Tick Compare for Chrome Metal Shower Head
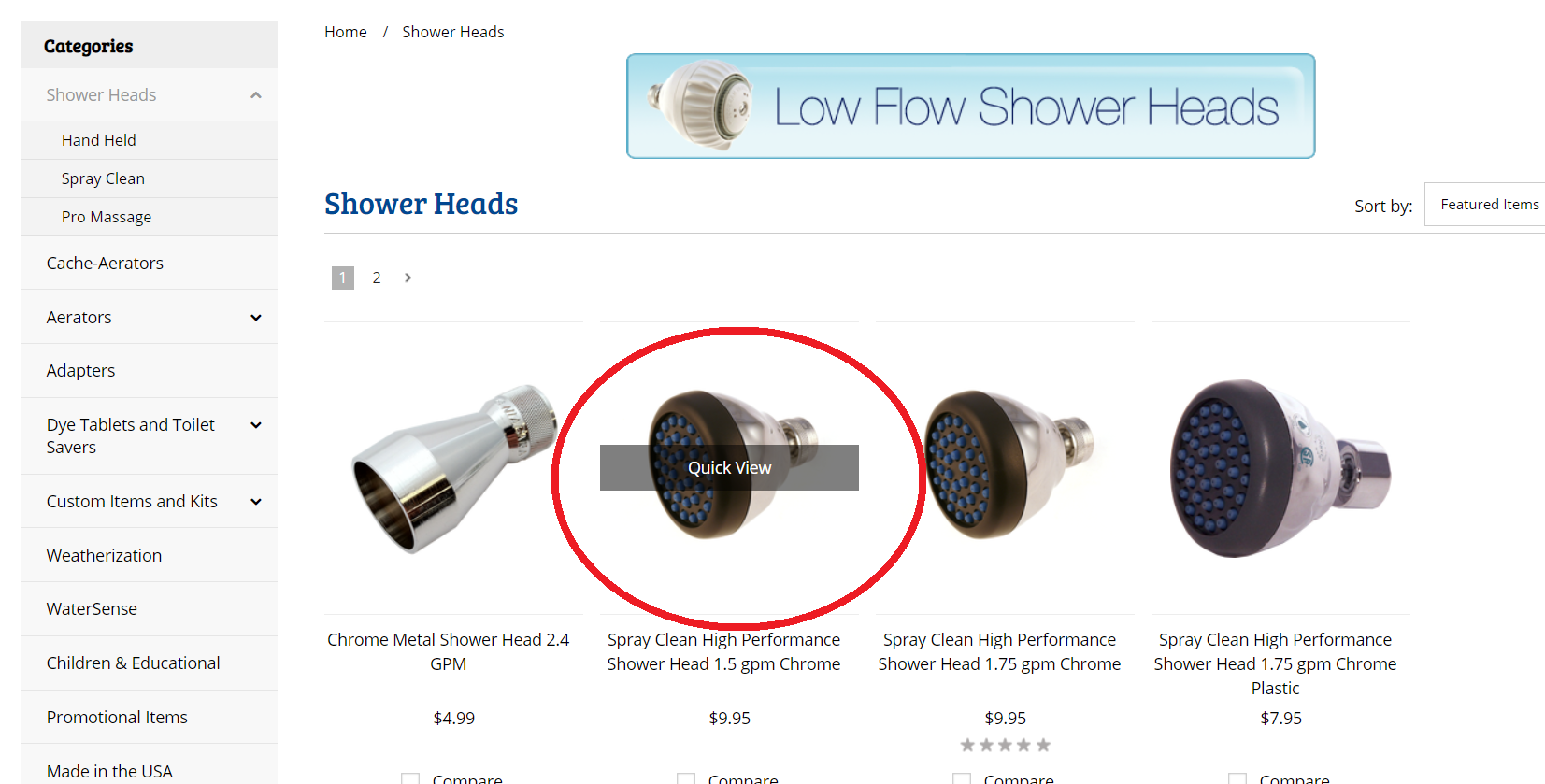The image size is (1545, 784). click(x=410, y=779)
